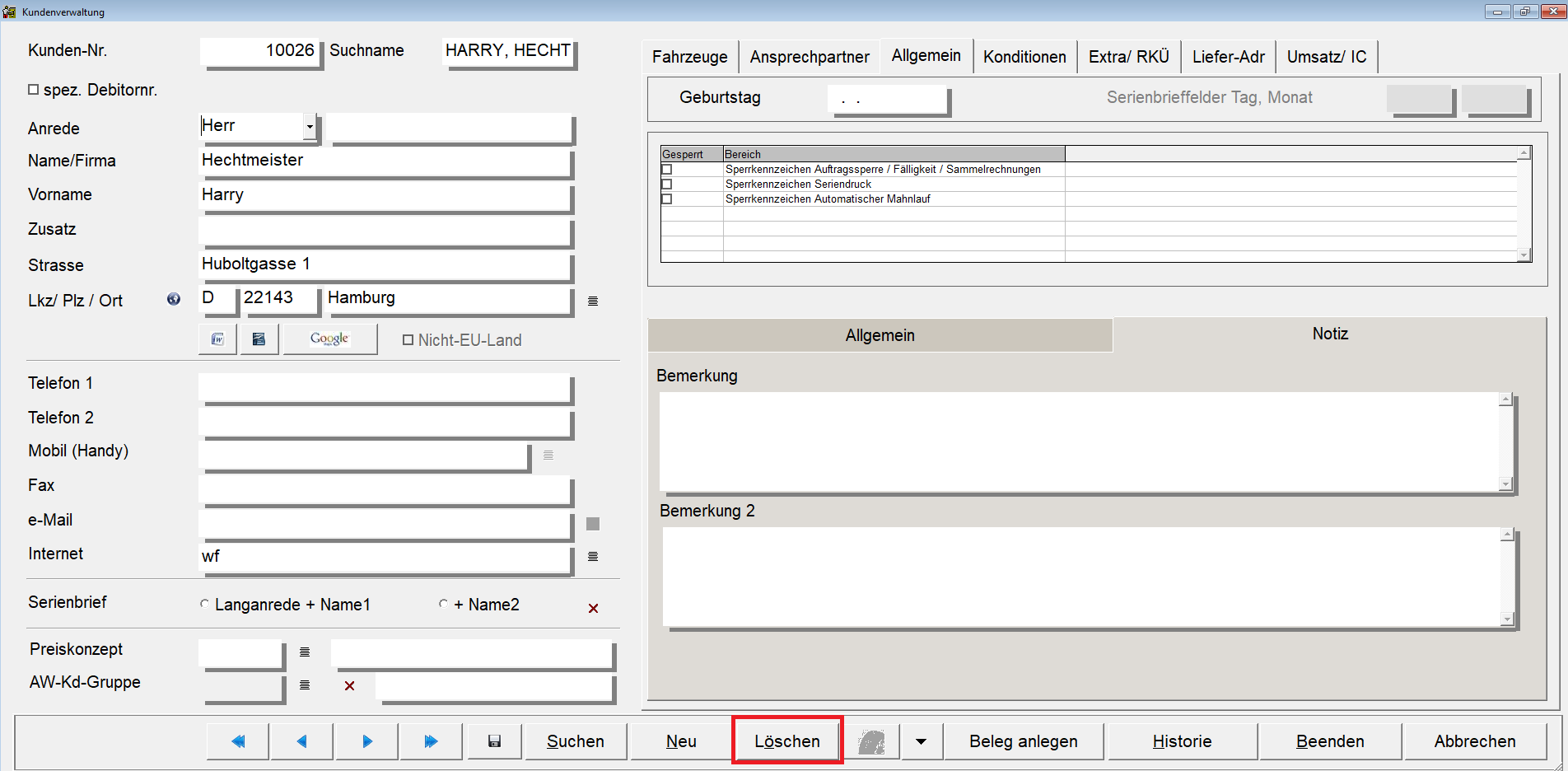Select the Allgemein tab in the top tab row
This screenshot has width=1568, height=771.
(x=926, y=55)
